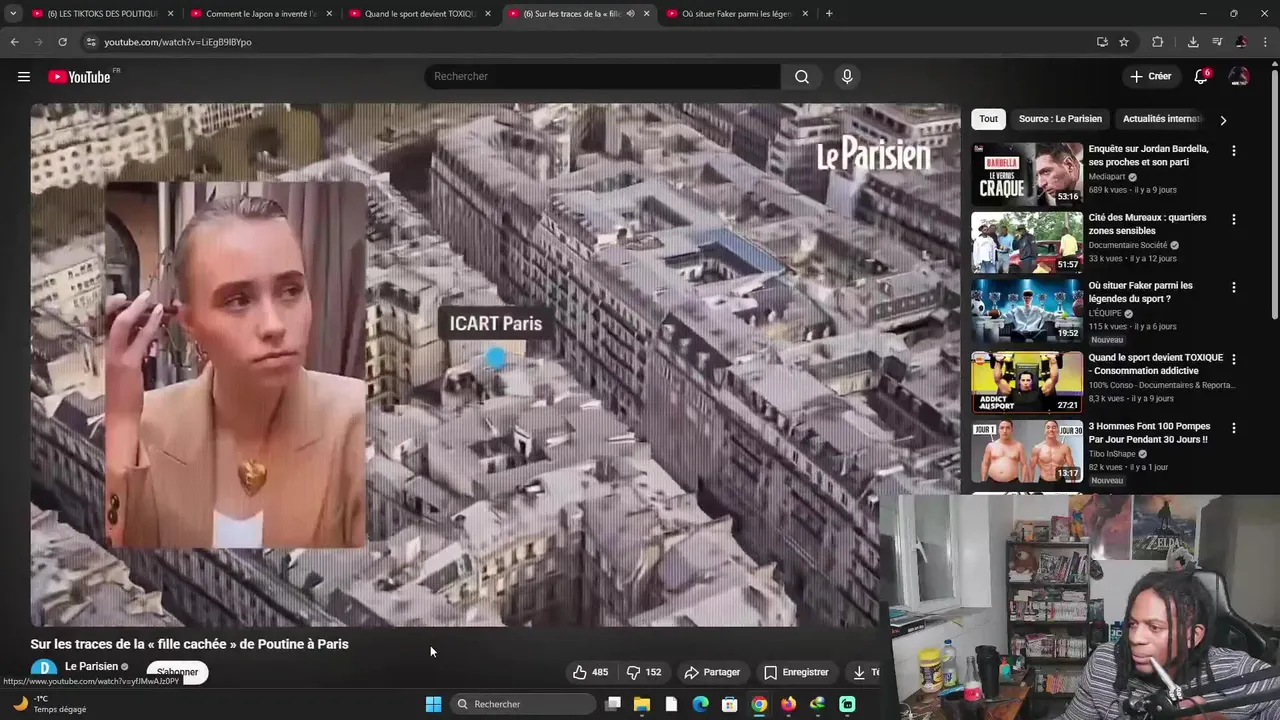The width and height of the screenshot is (1280, 720).
Task: Open options for Enquête sur Jordan Bardella video
Action: pyautogui.click(x=1233, y=151)
